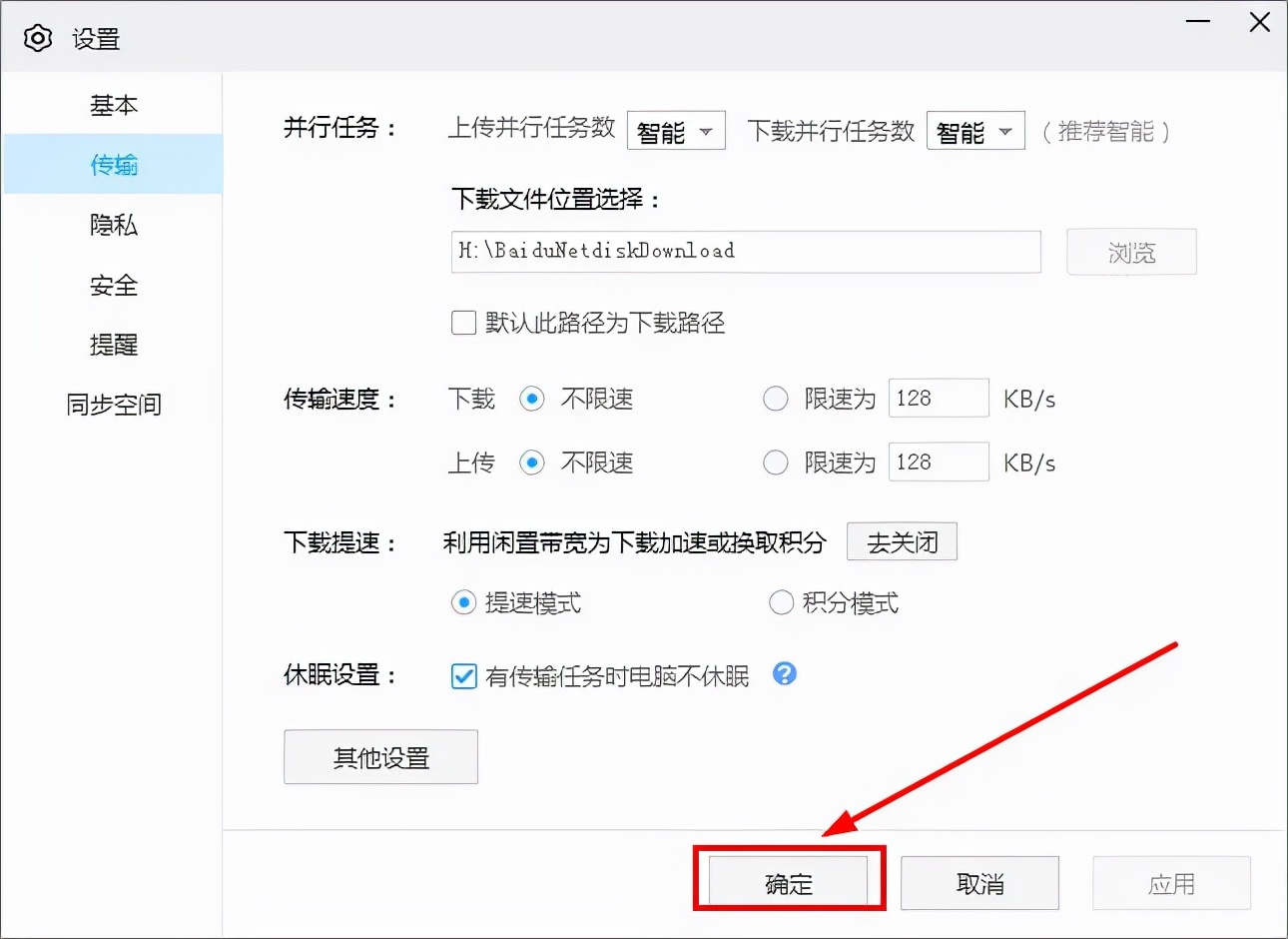The image size is (1288, 939).
Task: Open the 提醒 settings section
Action: click(x=113, y=345)
